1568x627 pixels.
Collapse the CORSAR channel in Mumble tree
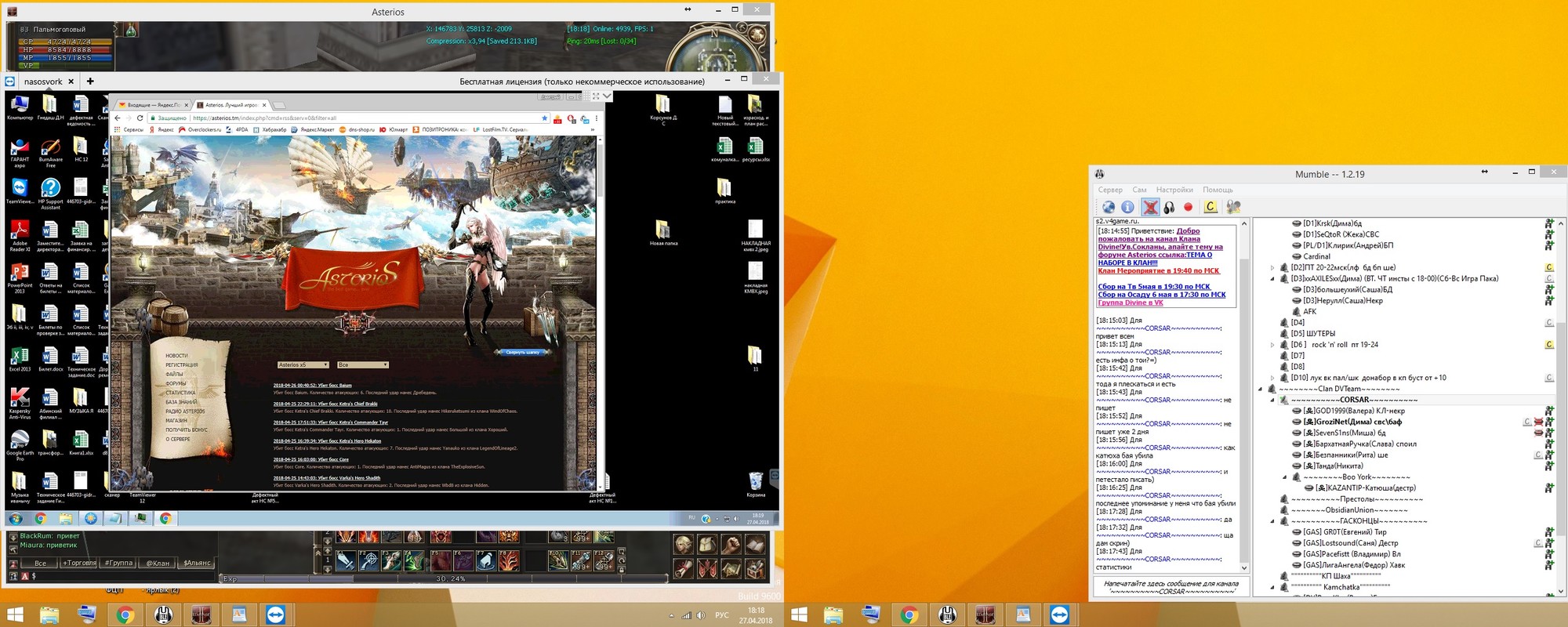click(1272, 400)
